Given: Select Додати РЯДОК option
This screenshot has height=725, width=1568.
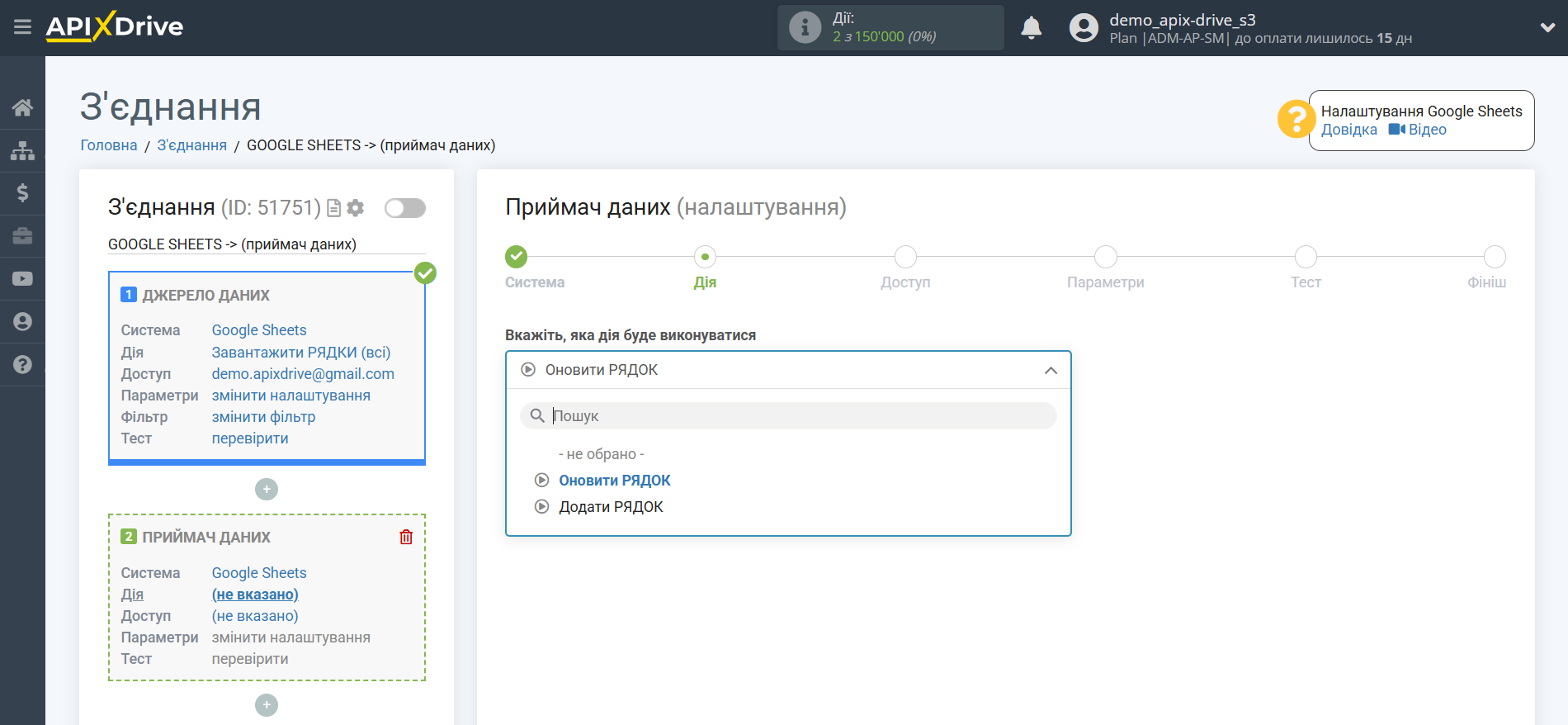Looking at the screenshot, I should coord(612,507).
